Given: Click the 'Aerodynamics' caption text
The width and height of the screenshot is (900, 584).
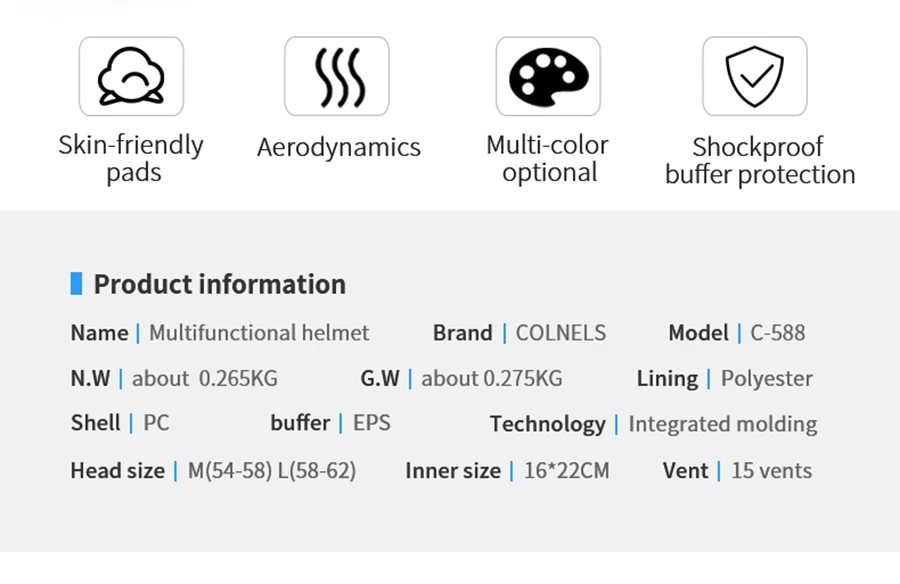Looking at the screenshot, I should click(x=338, y=147).
